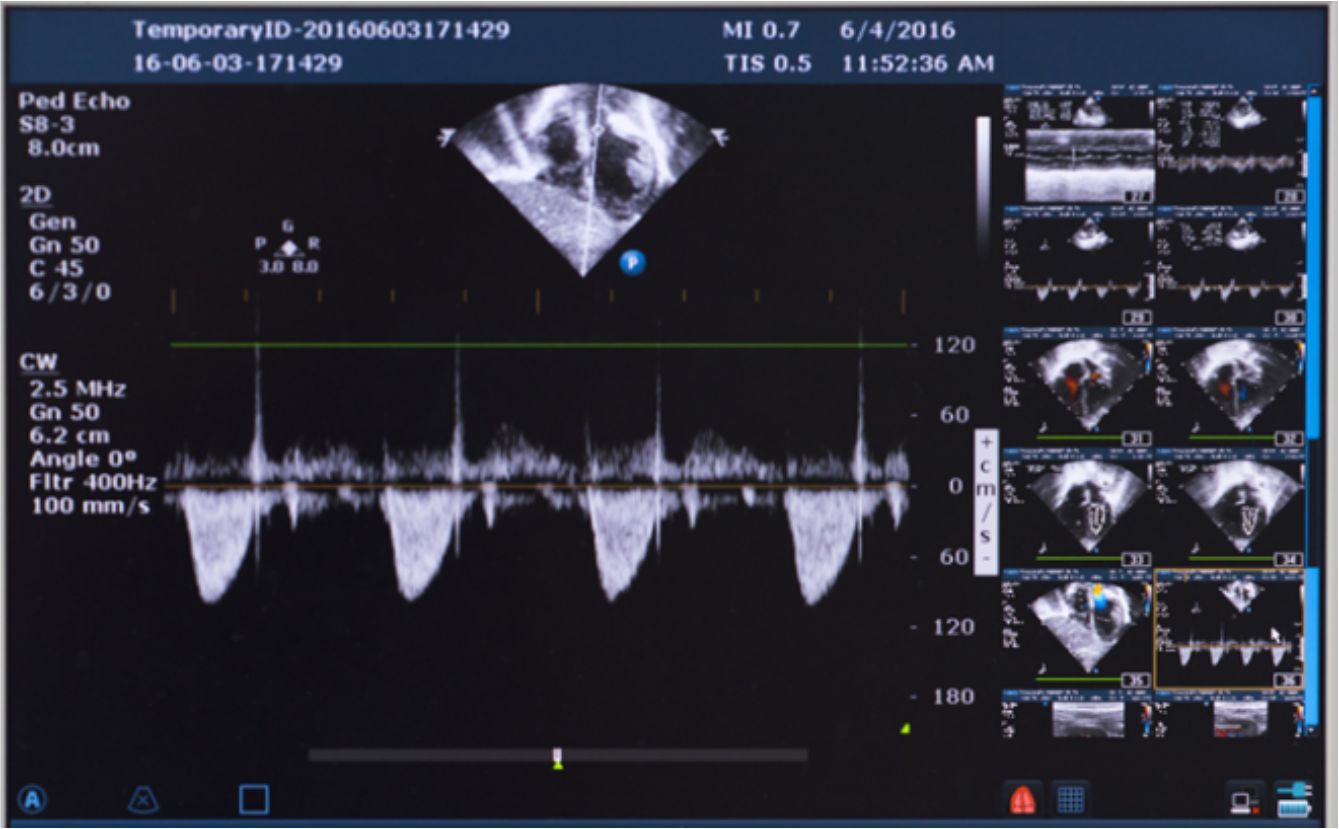Screen dimensions: 1339x829
Task: Click the blue P orientation marker
Action: pos(632,263)
